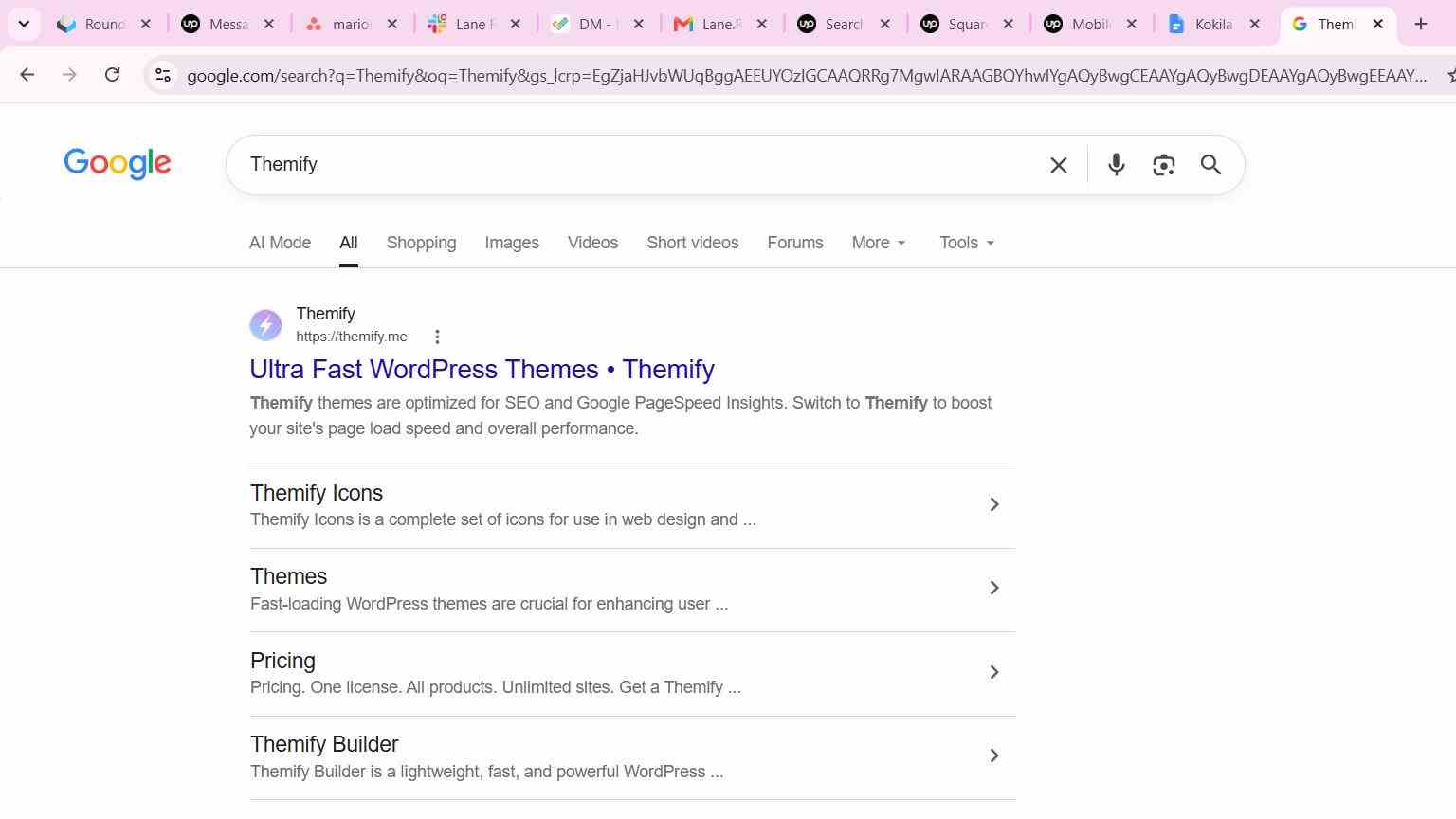Expand the More search filters dropdown
The height and width of the screenshot is (819, 1456).
click(x=879, y=243)
